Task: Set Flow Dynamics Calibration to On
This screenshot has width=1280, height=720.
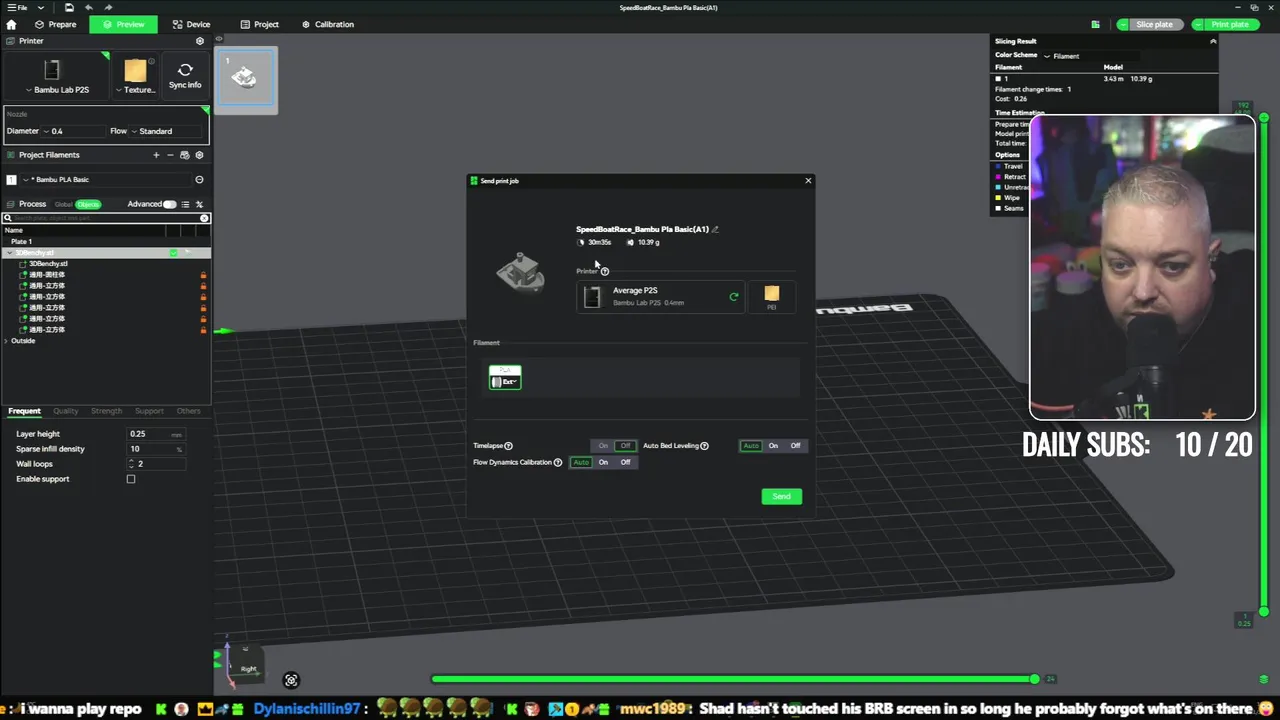Action: pyautogui.click(x=603, y=462)
